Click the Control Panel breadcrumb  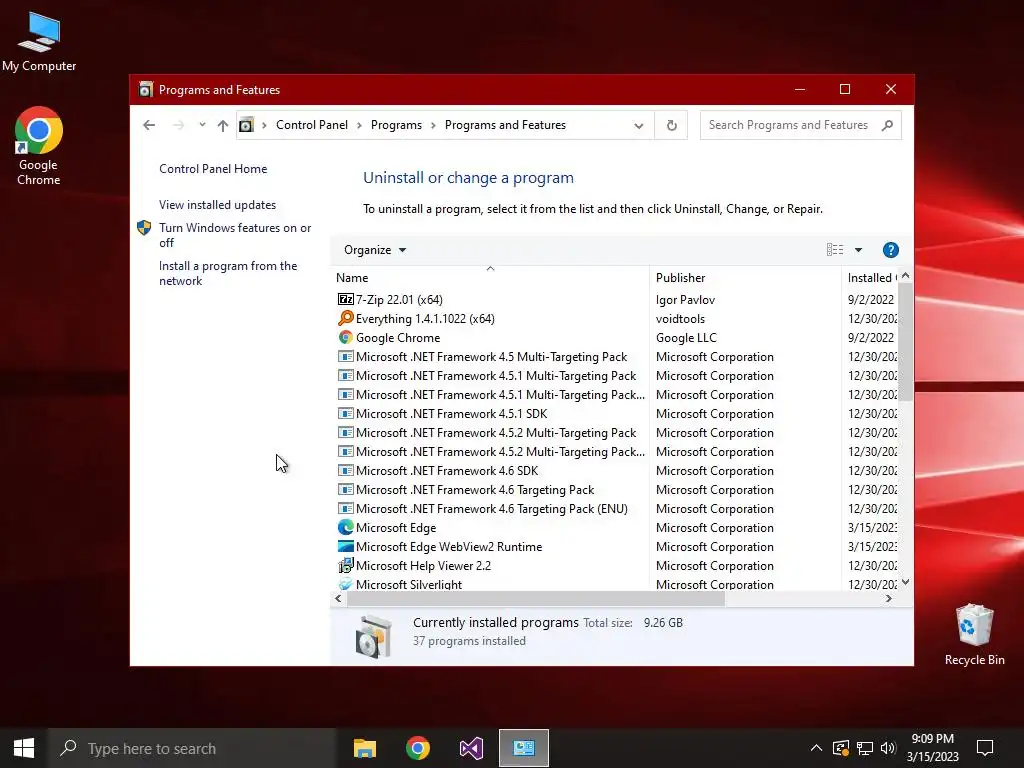(x=312, y=125)
